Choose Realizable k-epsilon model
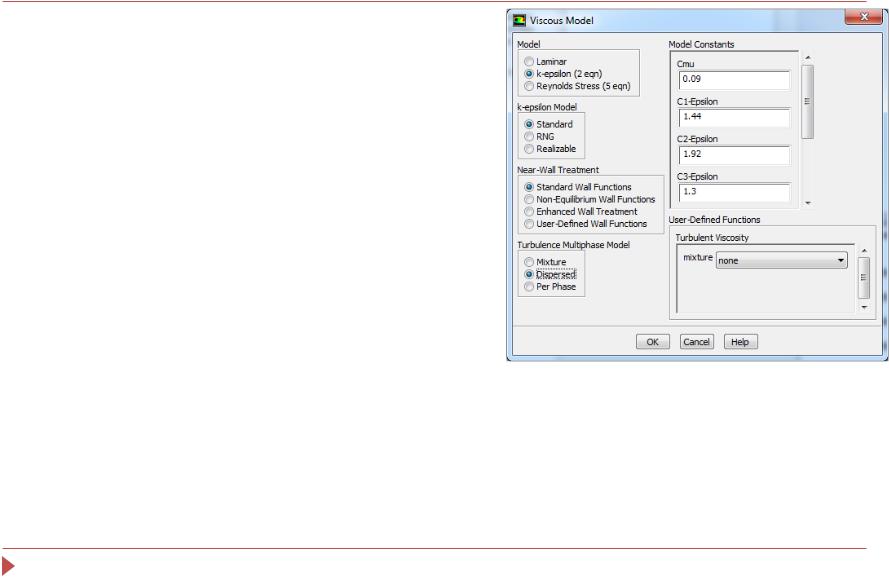 click(x=529, y=149)
